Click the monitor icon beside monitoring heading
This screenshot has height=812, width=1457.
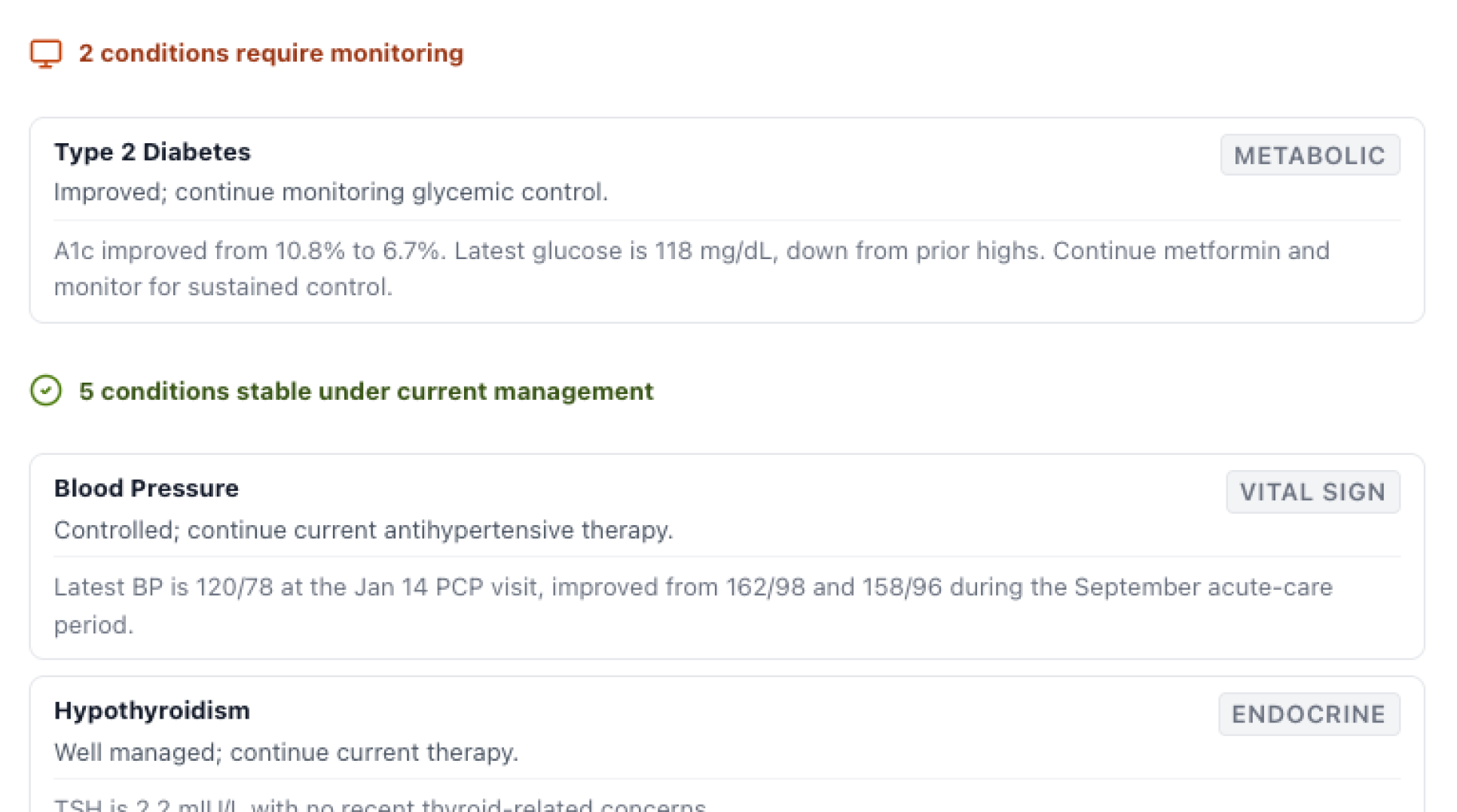[x=46, y=53]
